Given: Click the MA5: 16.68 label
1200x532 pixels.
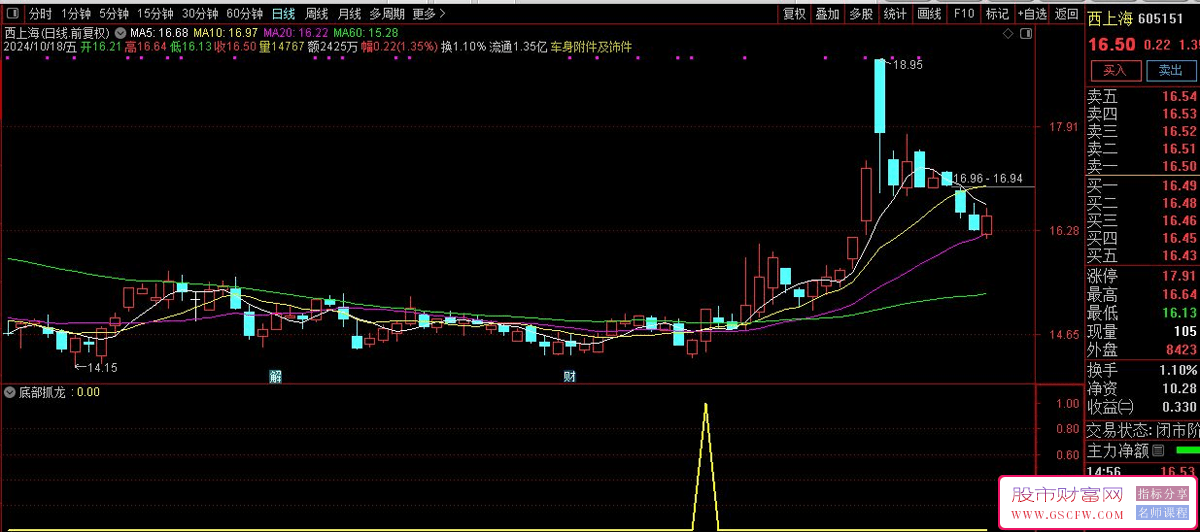Looking at the screenshot, I should click(159, 33).
